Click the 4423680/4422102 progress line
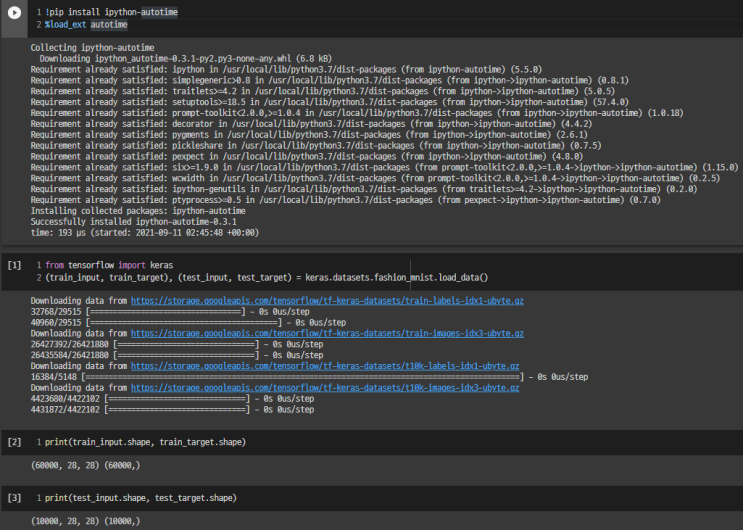The image size is (743, 530). [172, 399]
